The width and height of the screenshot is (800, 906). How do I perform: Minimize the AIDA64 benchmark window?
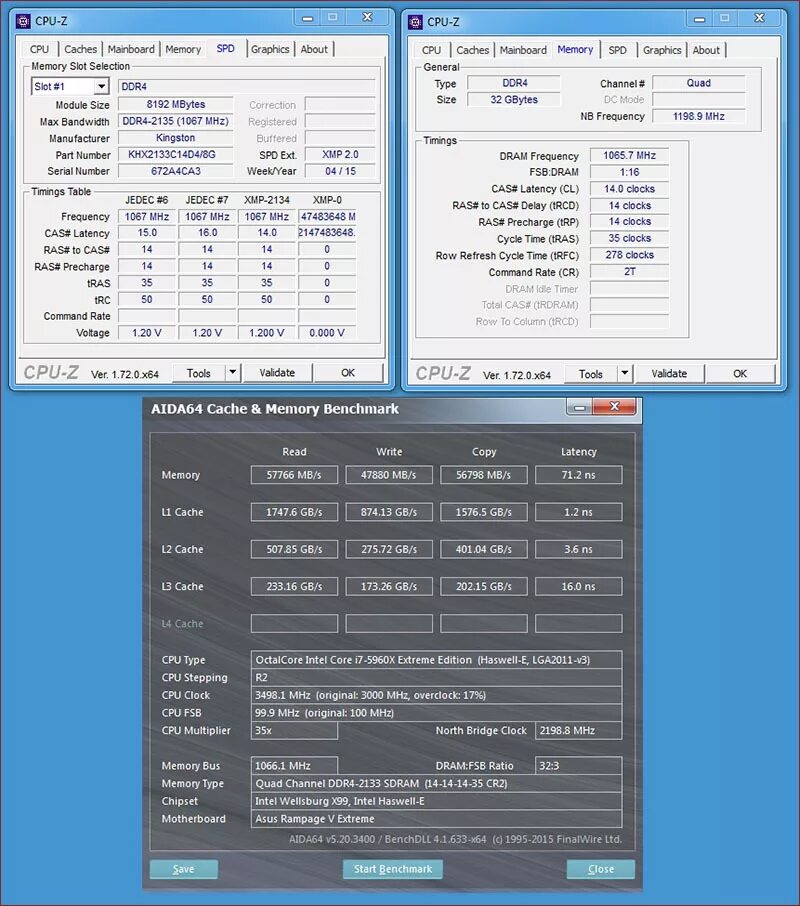579,407
